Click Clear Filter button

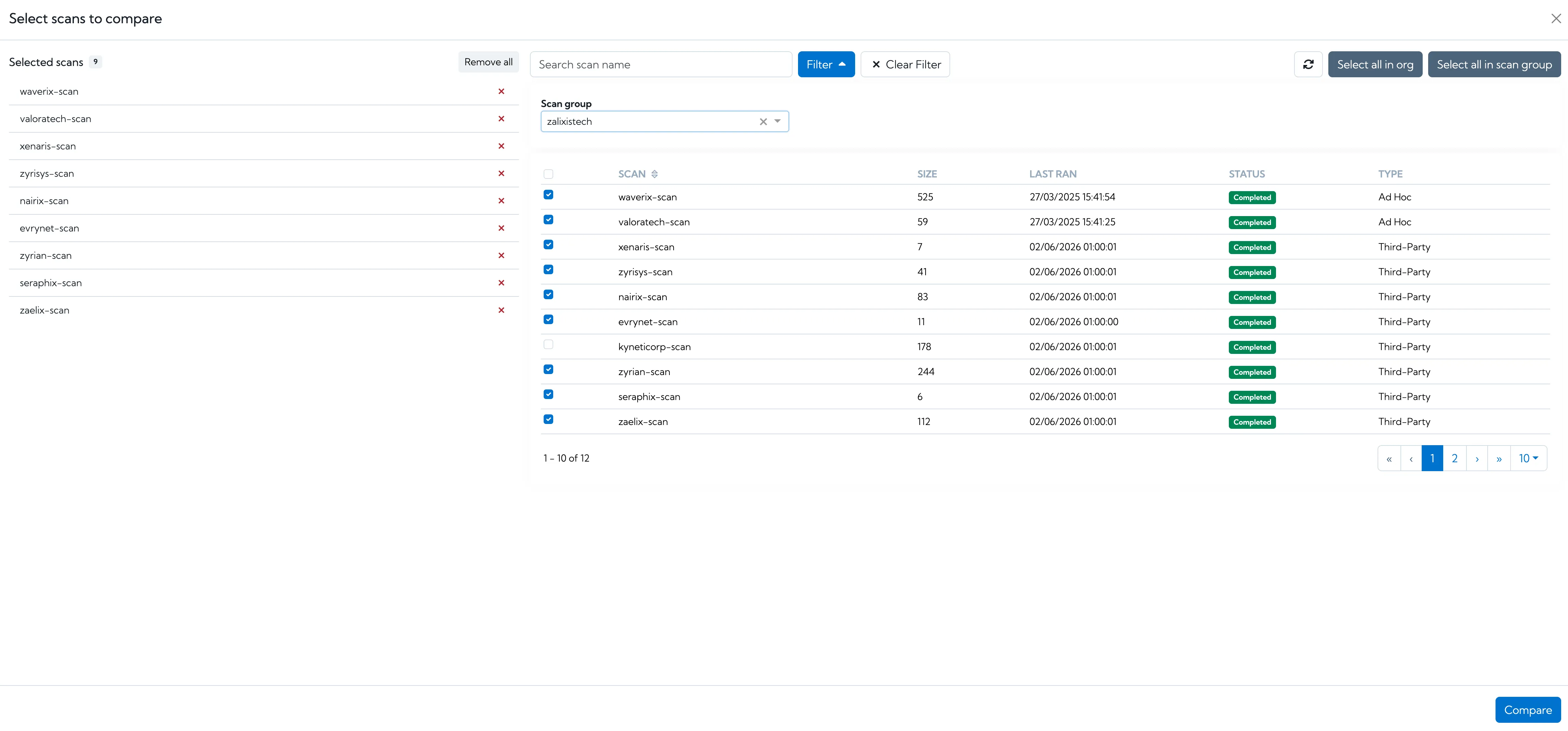tap(905, 65)
